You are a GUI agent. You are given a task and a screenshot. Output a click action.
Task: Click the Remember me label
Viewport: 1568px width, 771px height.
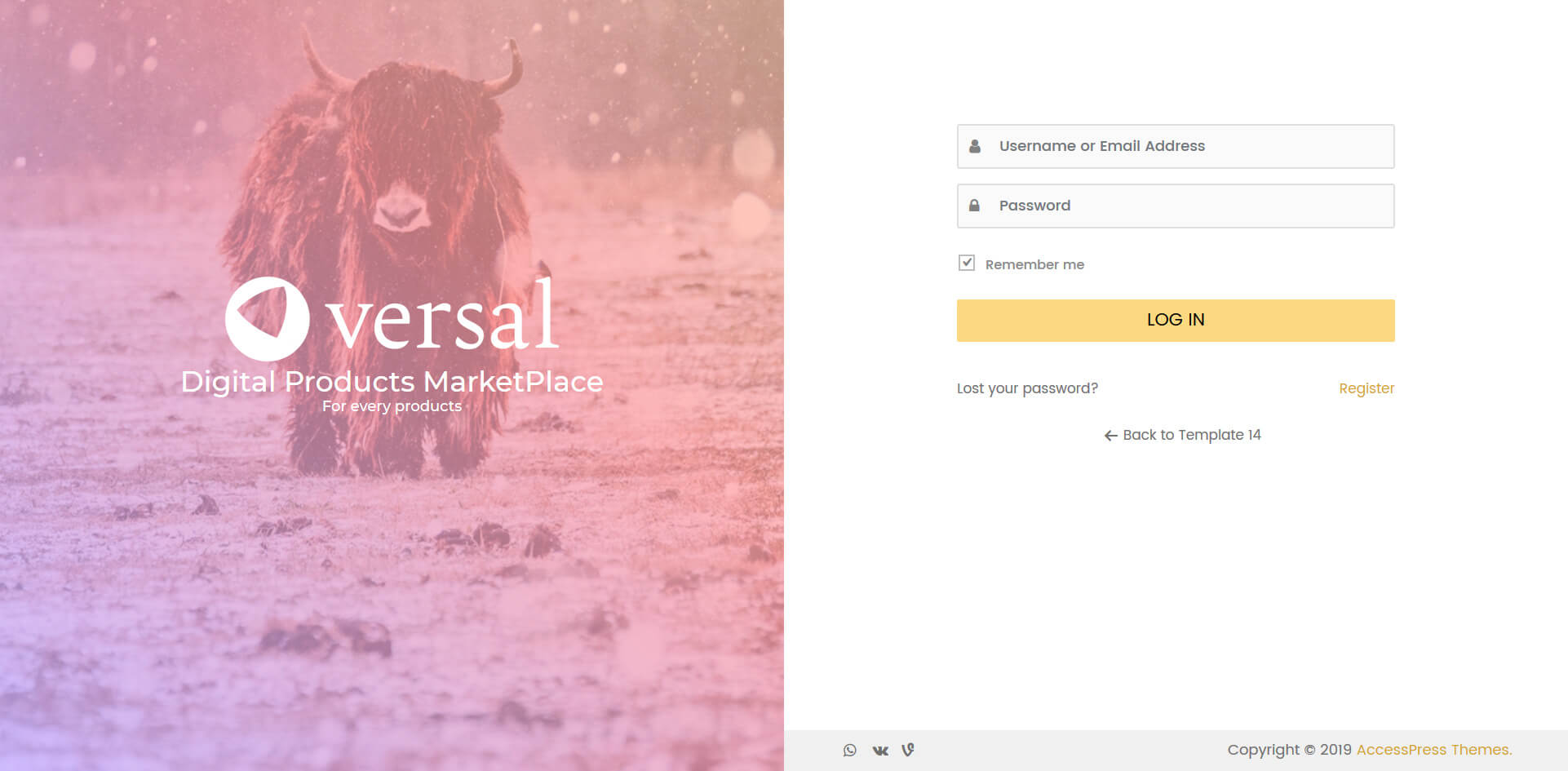tap(1034, 264)
